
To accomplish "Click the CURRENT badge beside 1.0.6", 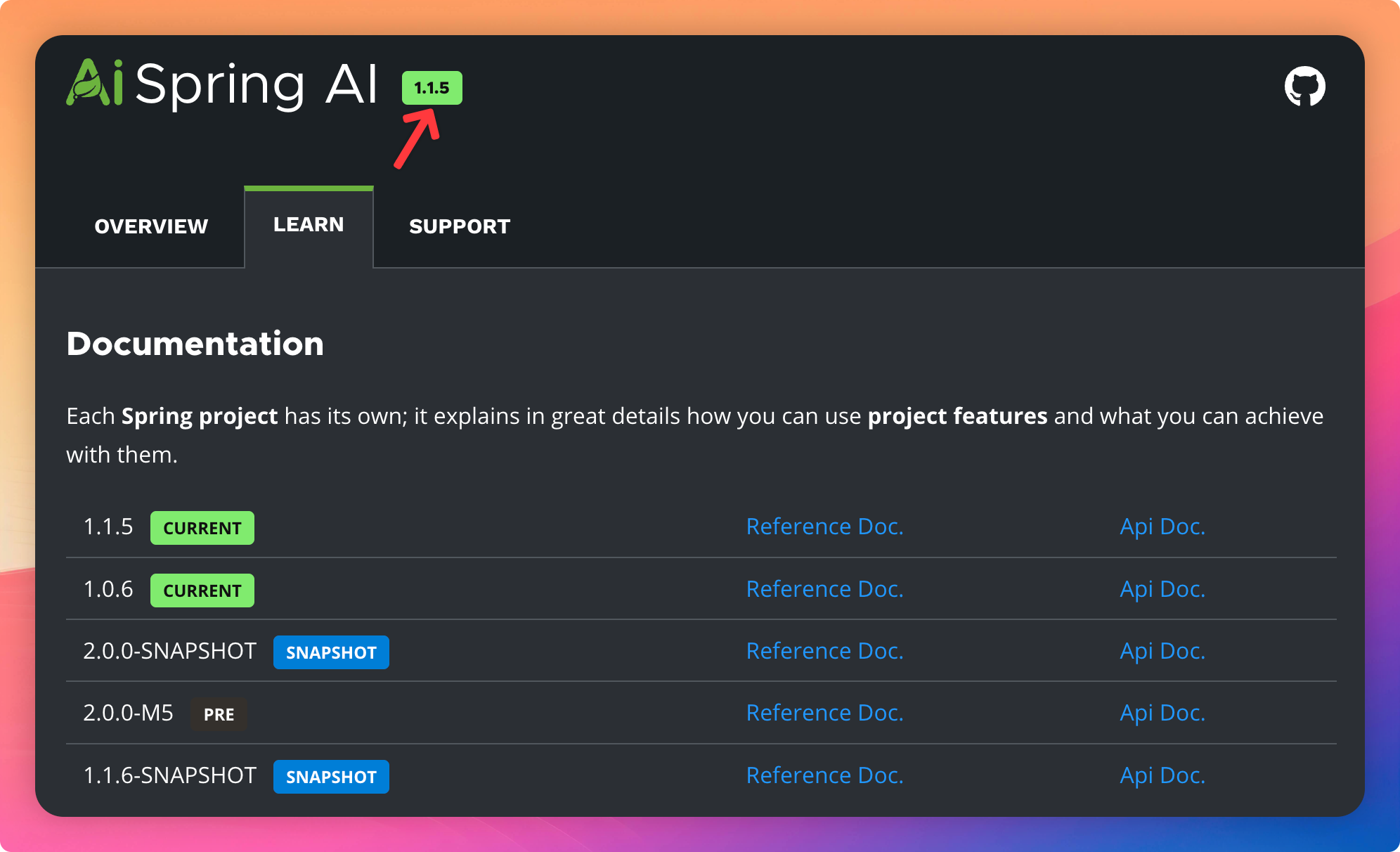I will [x=202, y=590].
